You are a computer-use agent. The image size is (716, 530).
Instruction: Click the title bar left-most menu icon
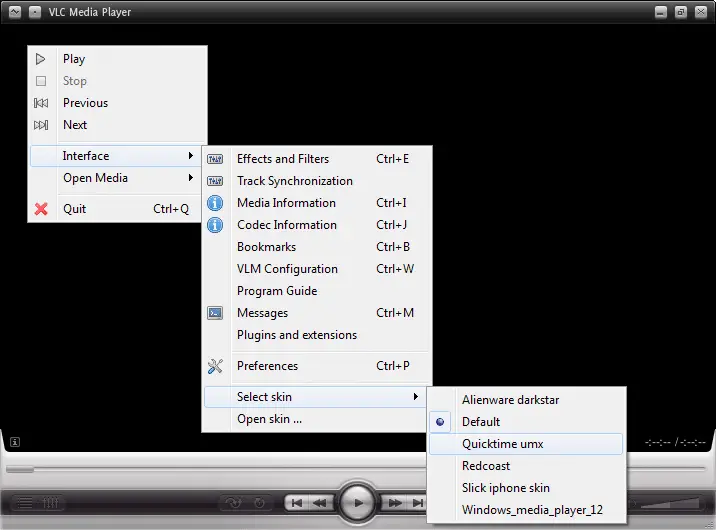pos(15,12)
